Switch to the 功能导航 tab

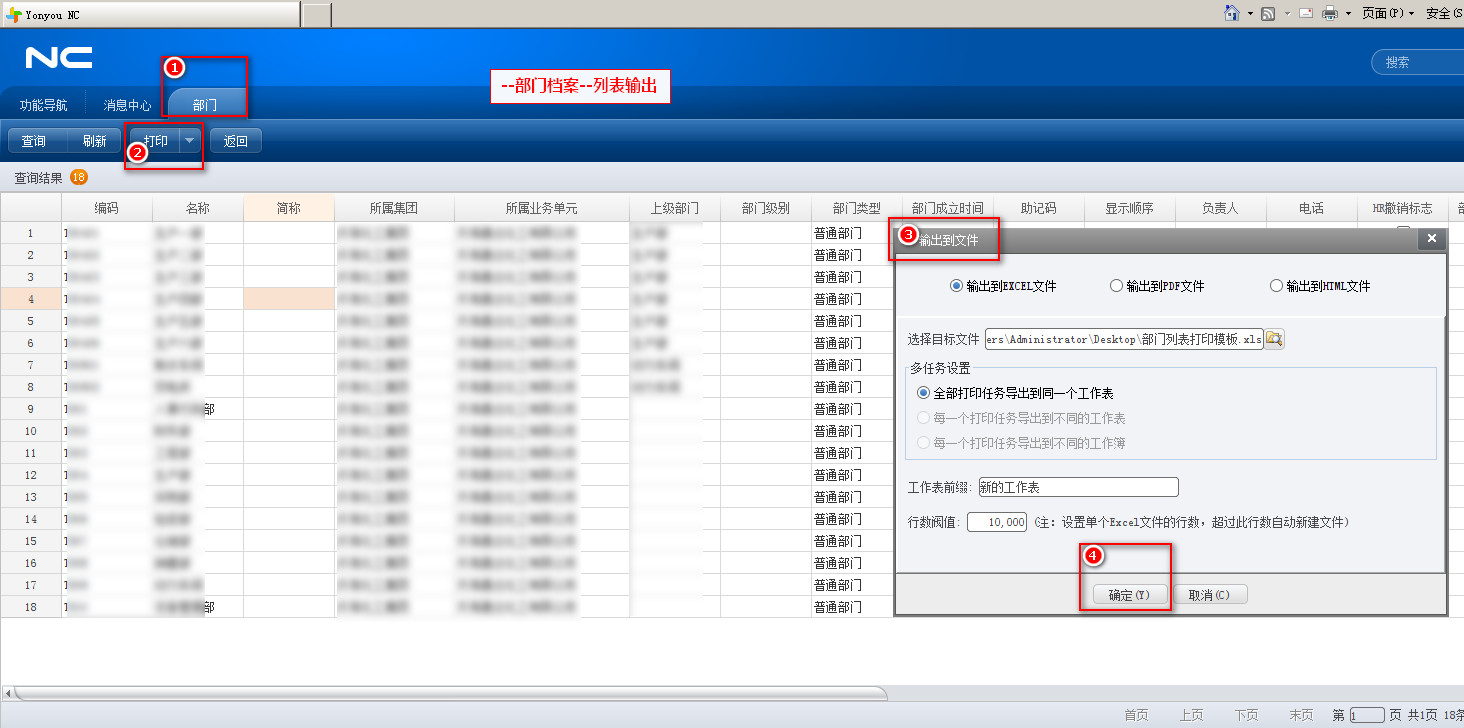[44, 104]
